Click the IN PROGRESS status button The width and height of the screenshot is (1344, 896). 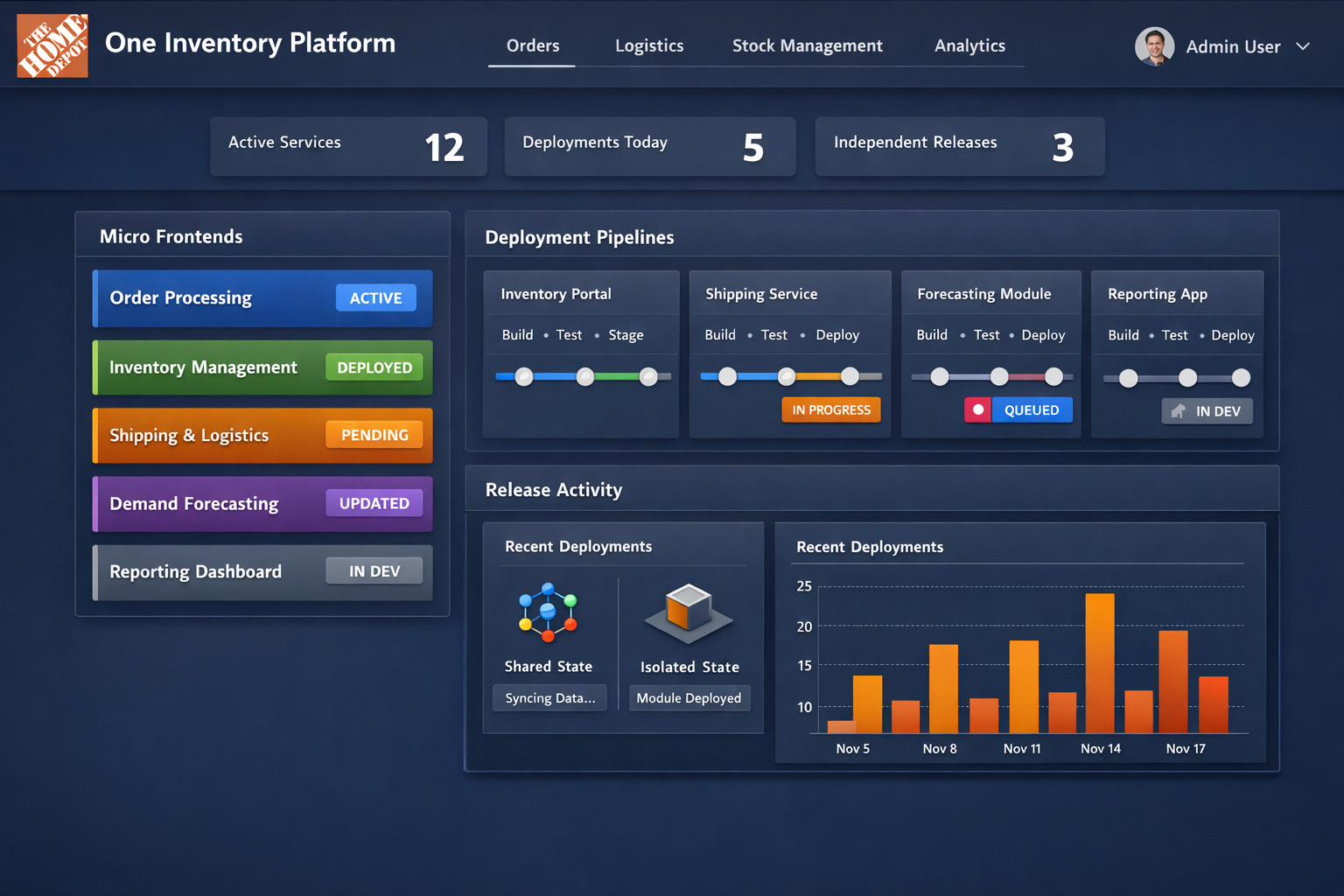(x=831, y=409)
